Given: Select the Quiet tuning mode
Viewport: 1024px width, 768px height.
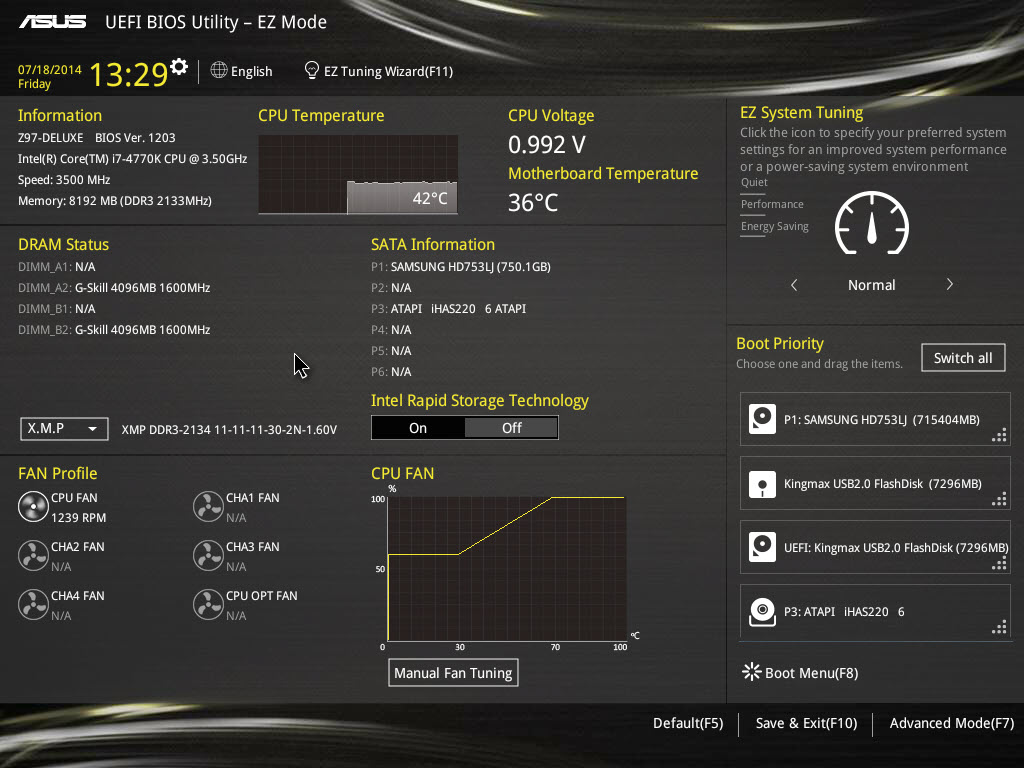Looking at the screenshot, I should coord(754,182).
